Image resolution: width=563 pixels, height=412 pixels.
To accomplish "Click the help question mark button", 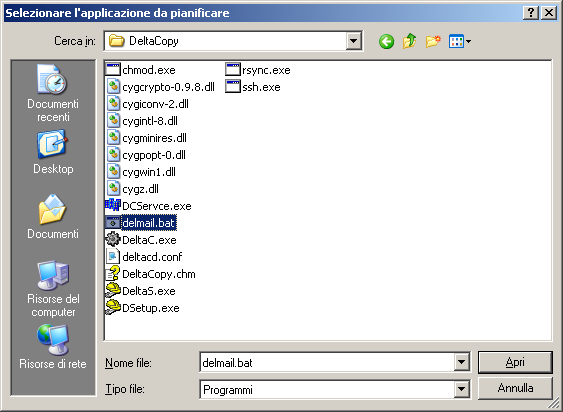I will point(531,13).
